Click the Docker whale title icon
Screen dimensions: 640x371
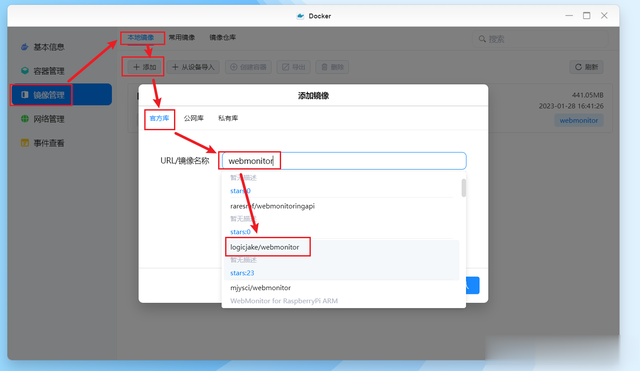[300, 16]
